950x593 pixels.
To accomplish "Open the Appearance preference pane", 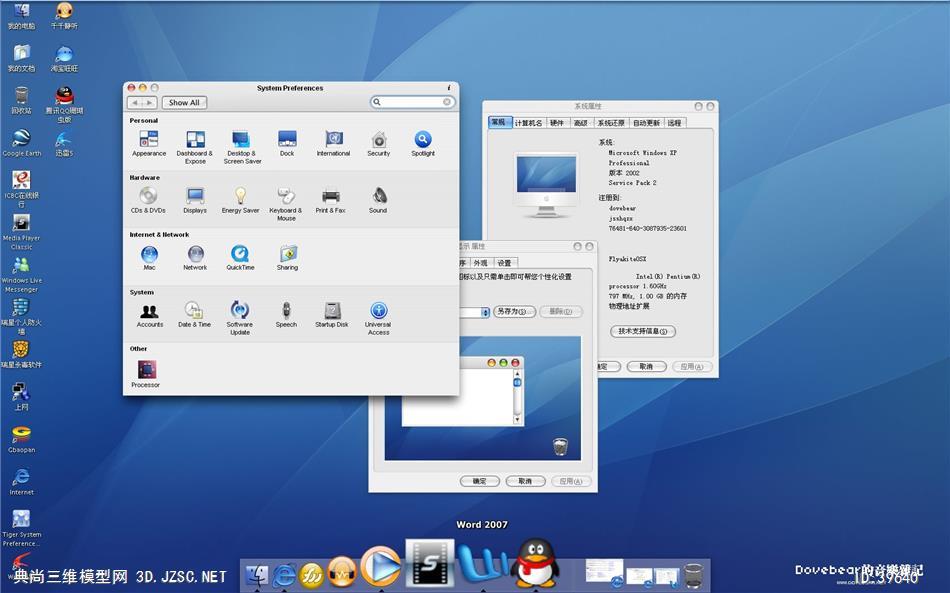I will point(148,144).
